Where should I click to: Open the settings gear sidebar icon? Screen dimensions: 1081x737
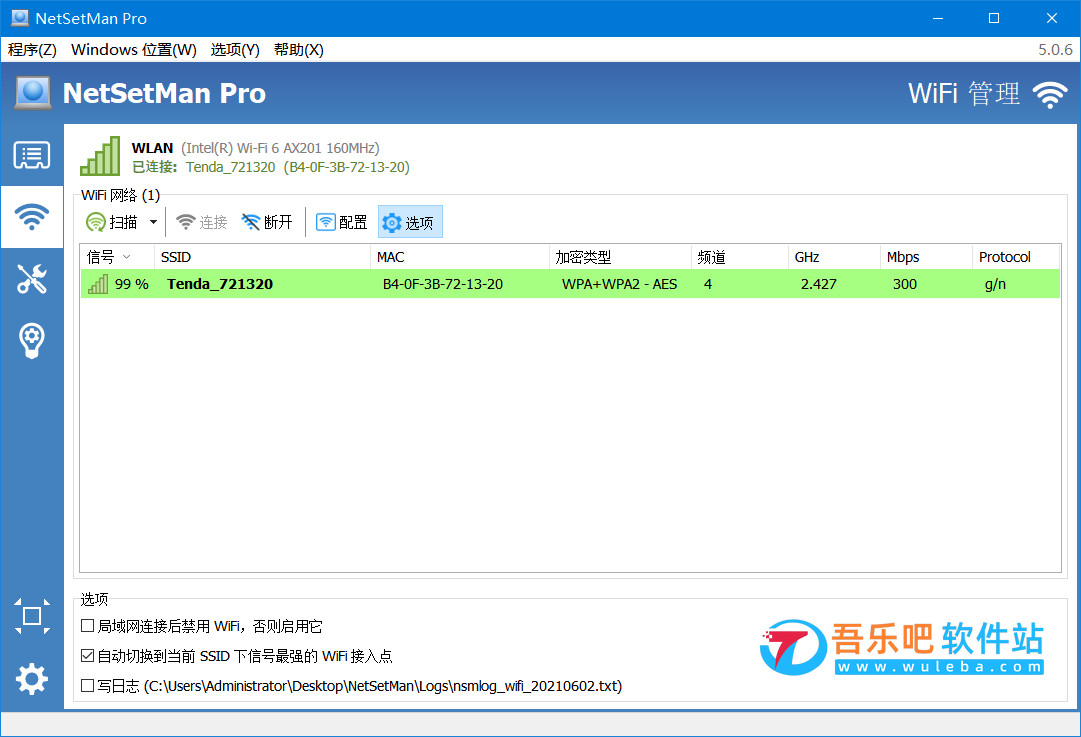click(x=32, y=678)
